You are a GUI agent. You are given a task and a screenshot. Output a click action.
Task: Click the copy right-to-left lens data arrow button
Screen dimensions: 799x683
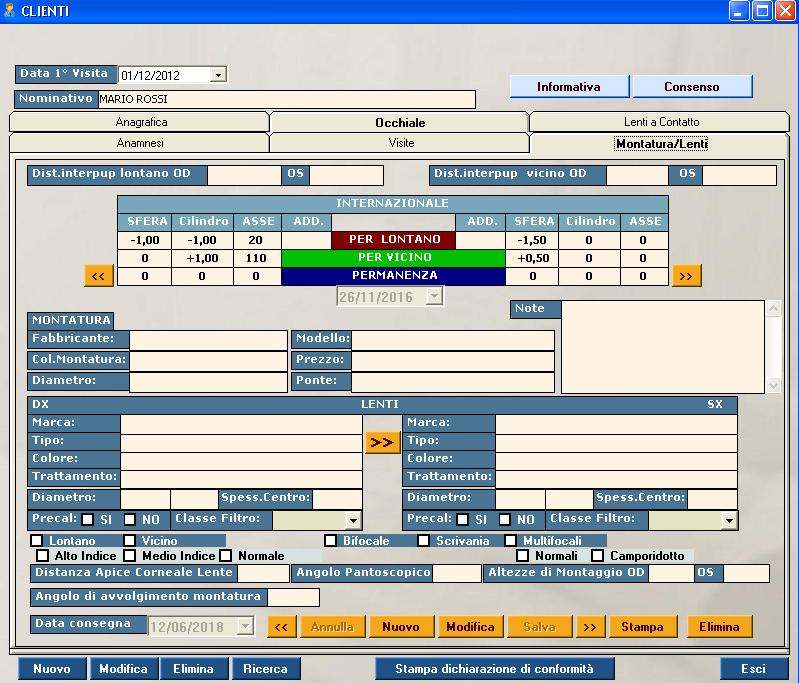point(382,442)
